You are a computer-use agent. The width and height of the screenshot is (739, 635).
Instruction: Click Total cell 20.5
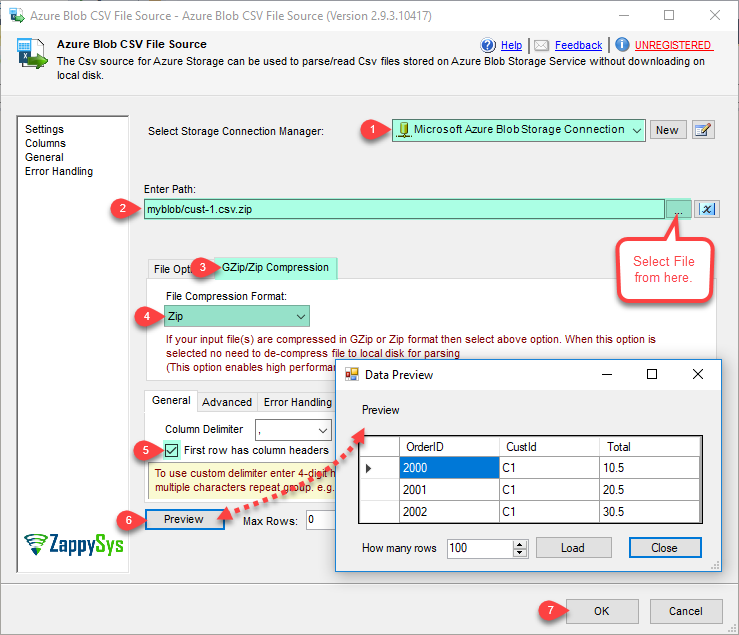click(x=649, y=490)
